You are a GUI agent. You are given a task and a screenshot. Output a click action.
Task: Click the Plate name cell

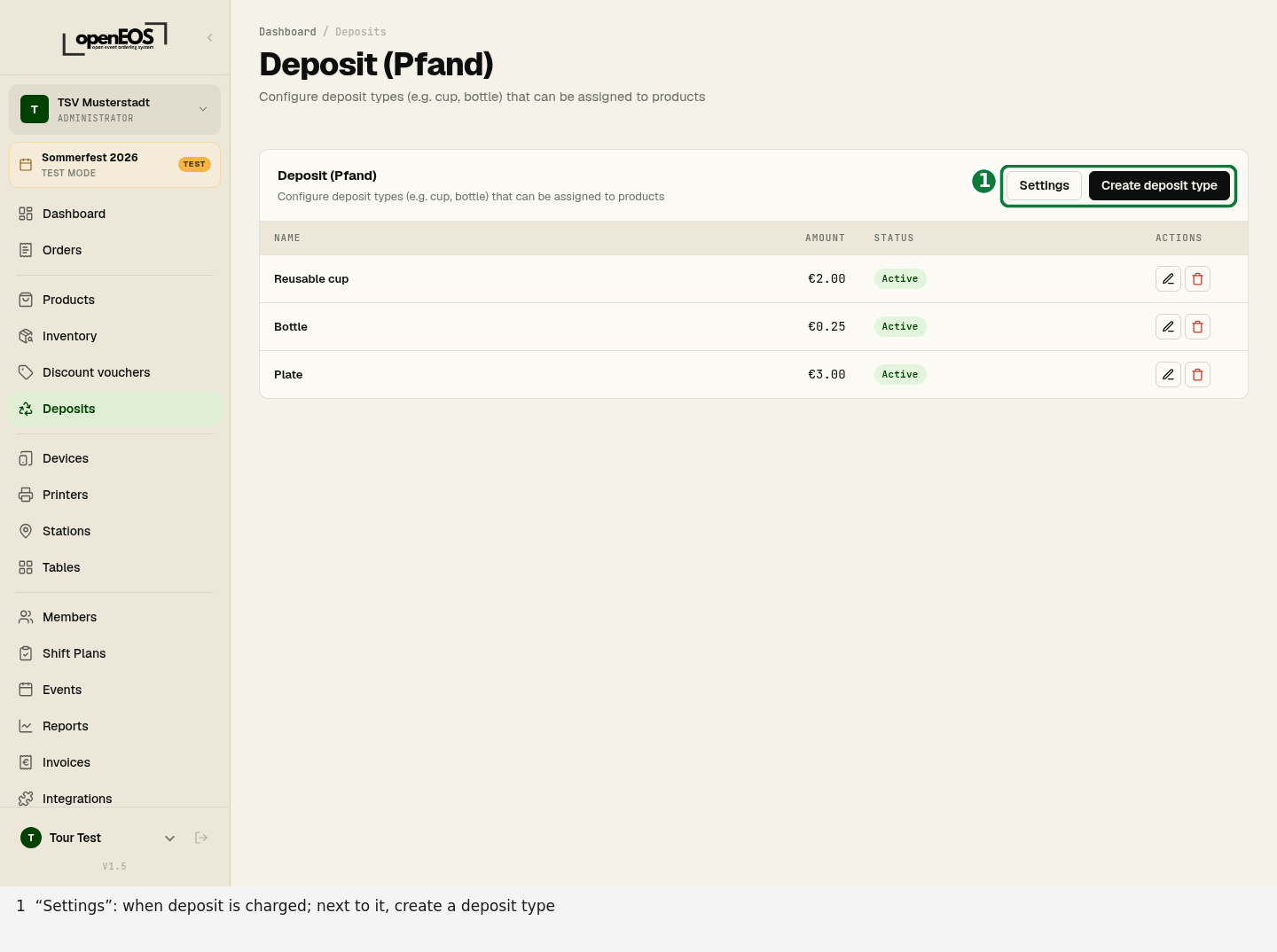click(288, 375)
